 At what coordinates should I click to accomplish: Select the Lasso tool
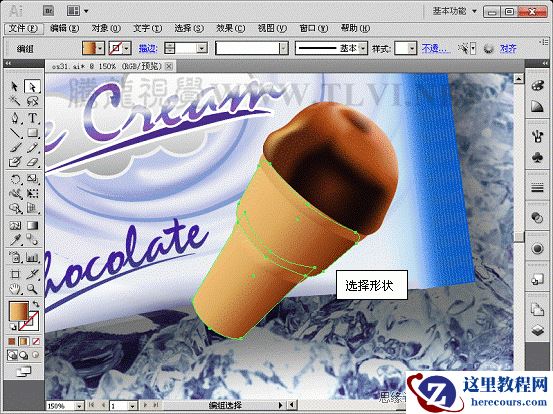pos(32,101)
